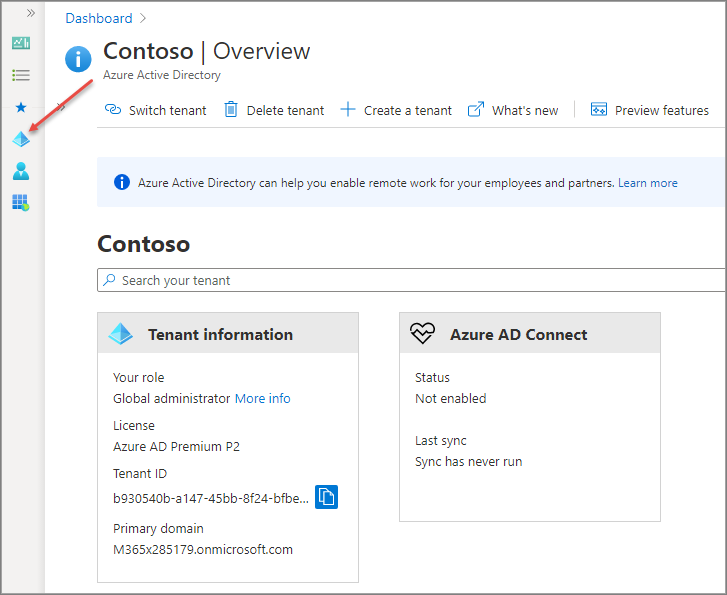Click the info icon in the remote work banner
The height and width of the screenshot is (595, 727).
(121, 182)
